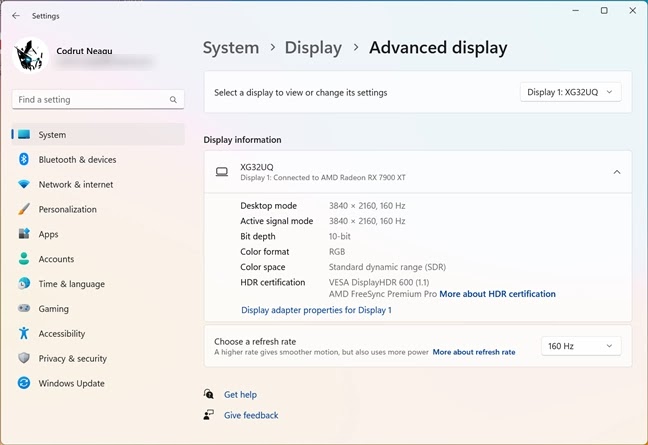
Task: Open the 160 Hz refresh rate dropdown
Action: tap(581, 346)
